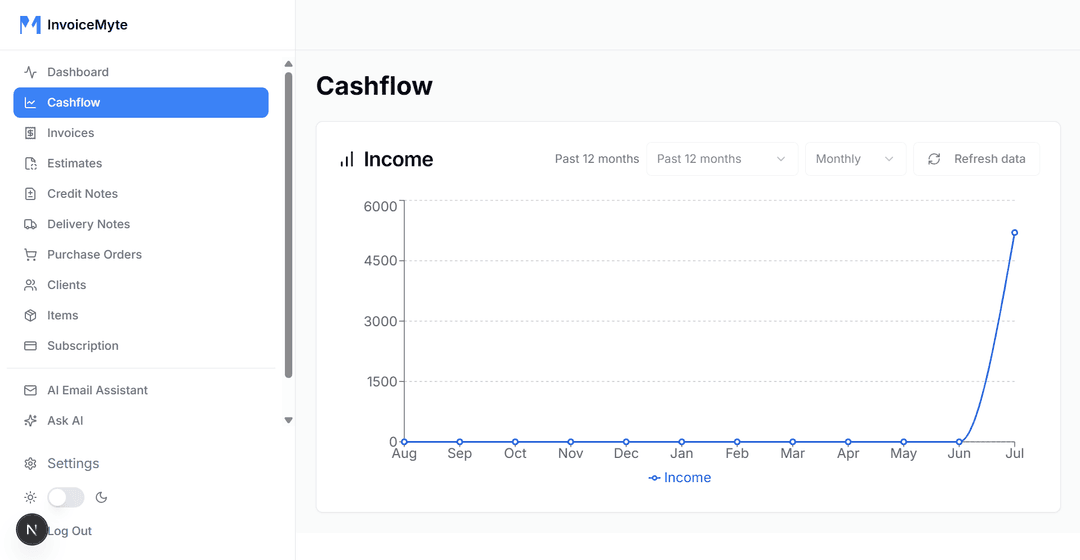Toggle the Income series in chart legend

pyautogui.click(x=680, y=478)
